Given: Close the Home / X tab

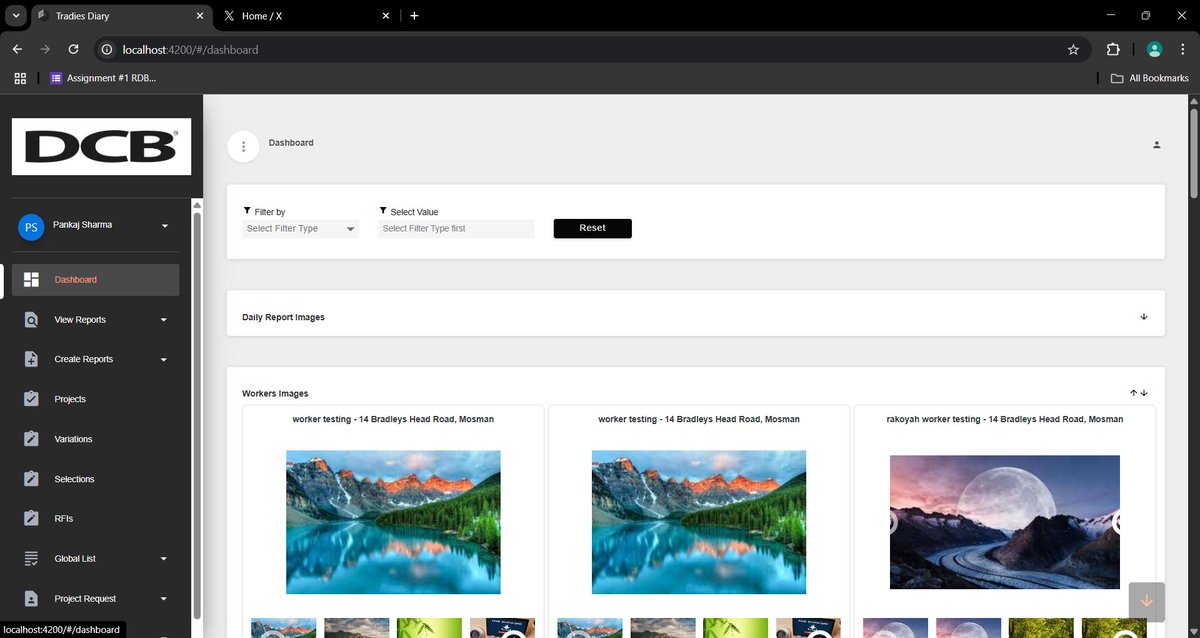Looking at the screenshot, I should click(x=386, y=16).
